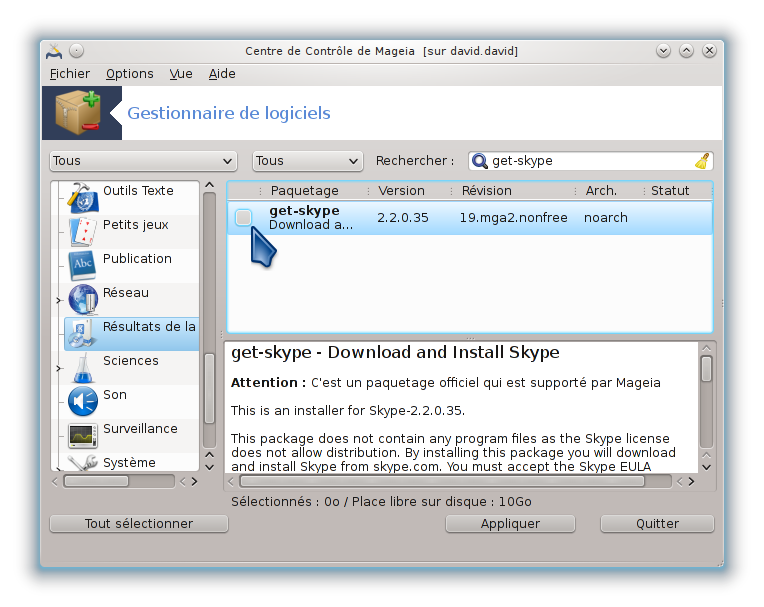Select the Outils Texte category
The width and height of the screenshot is (764, 607).
click(x=138, y=190)
